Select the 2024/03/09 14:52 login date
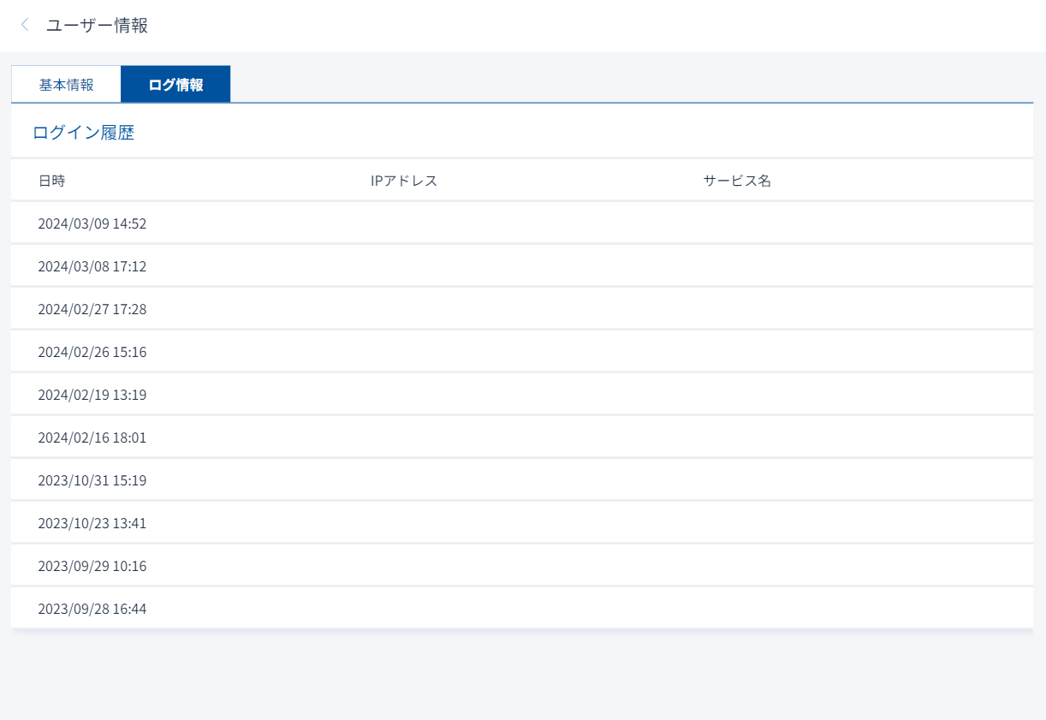Screen dimensions: 1046x720 pos(92,224)
